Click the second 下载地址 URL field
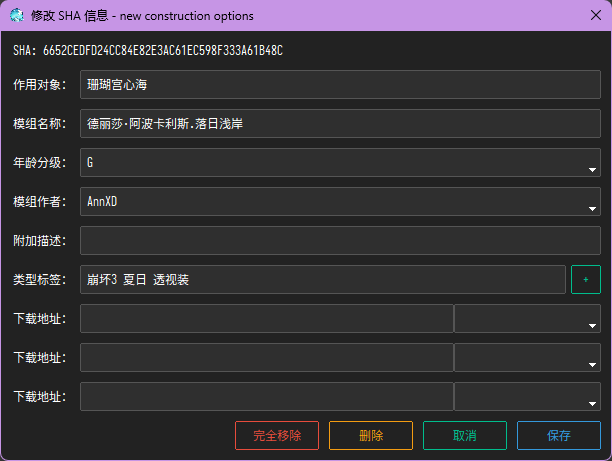 [267, 358]
